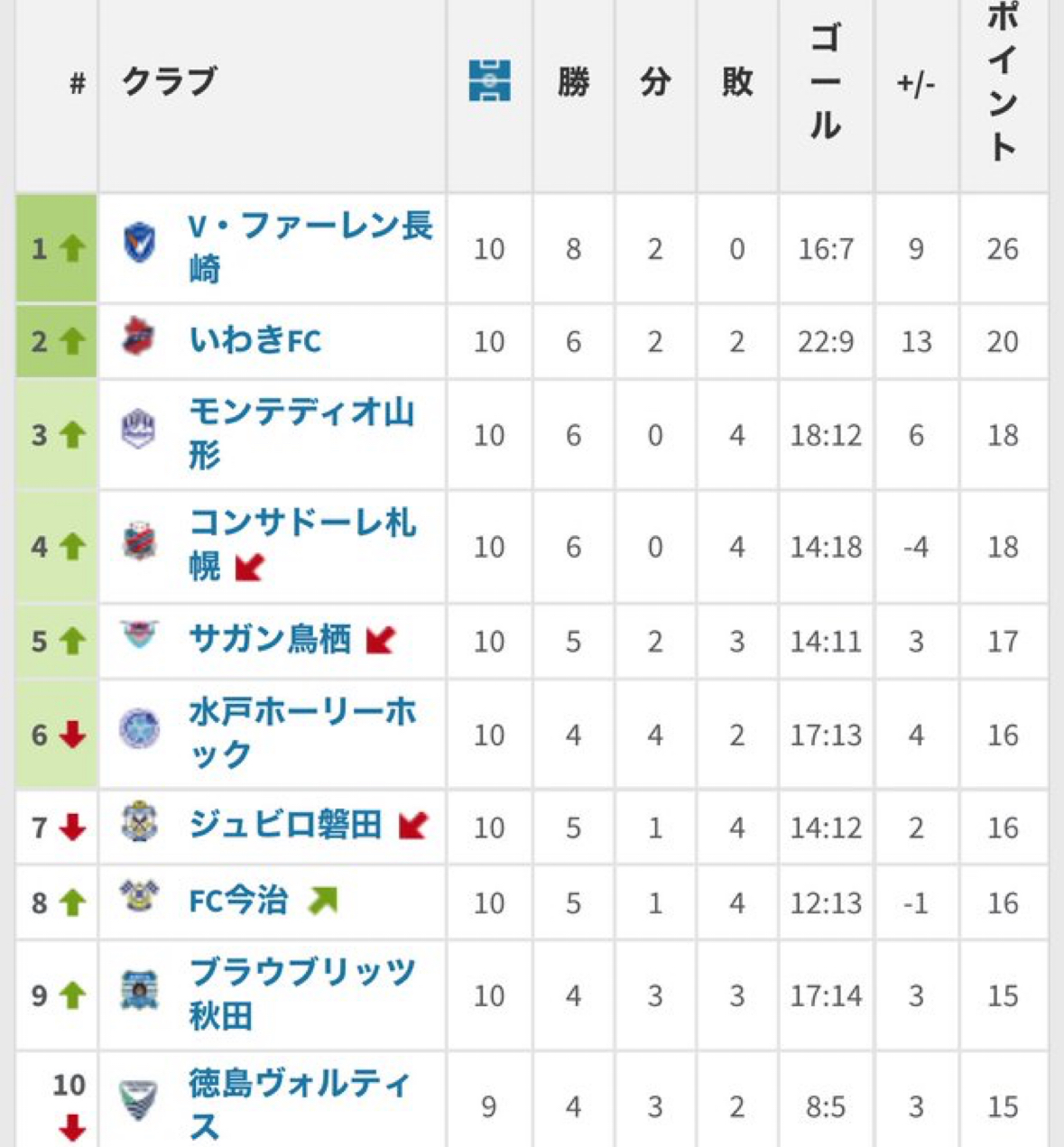Open the V・ファーレン長崎 club link
This screenshot has width=1064, height=1147.
[x=310, y=246]
